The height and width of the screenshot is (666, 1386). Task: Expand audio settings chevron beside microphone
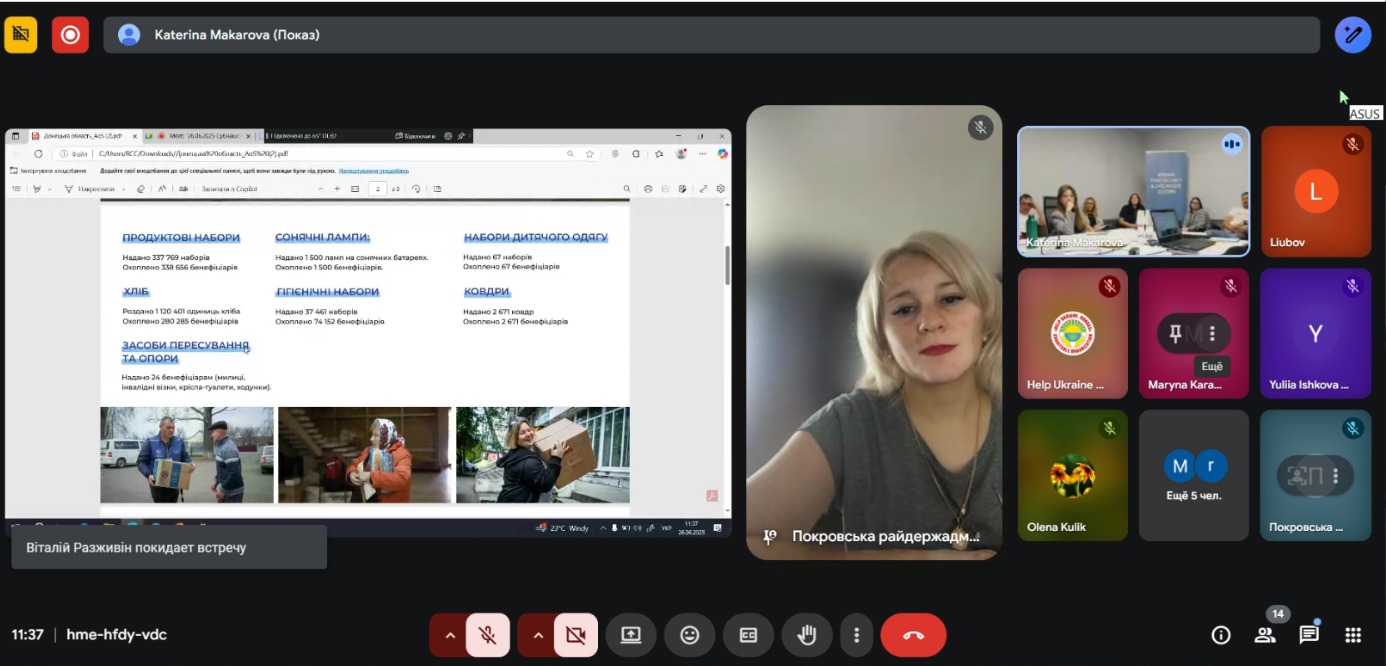coord(449,635)
